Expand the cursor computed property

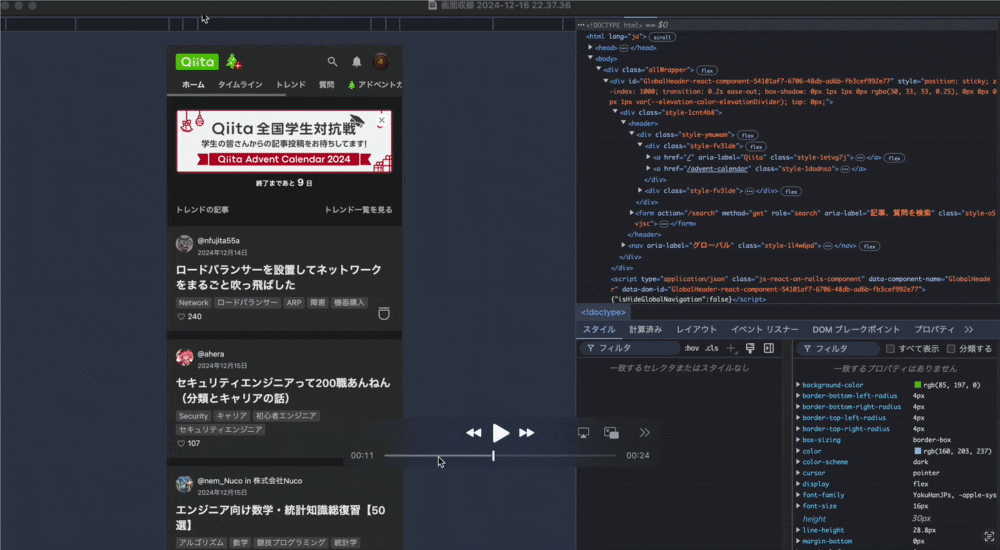pos(798,473)
